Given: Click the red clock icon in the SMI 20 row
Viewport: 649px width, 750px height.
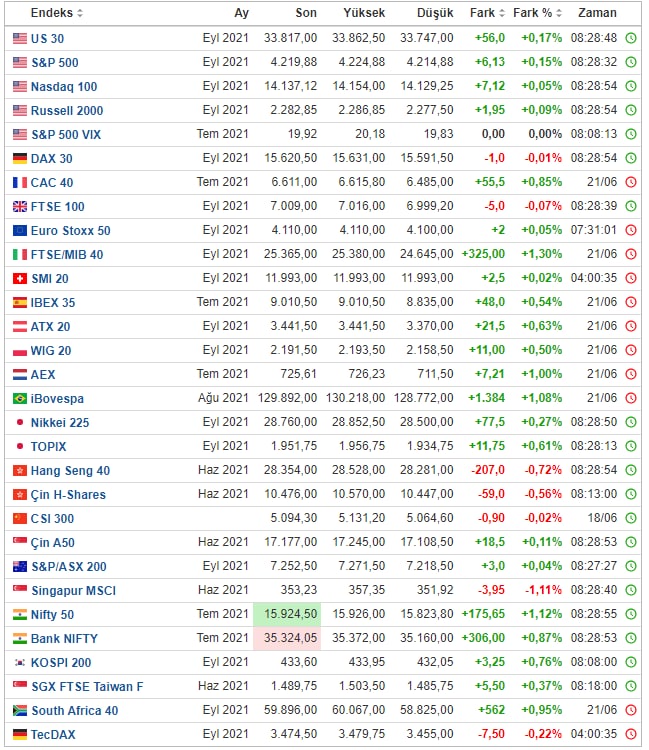Looking at the screenshot, I should 631,278.
